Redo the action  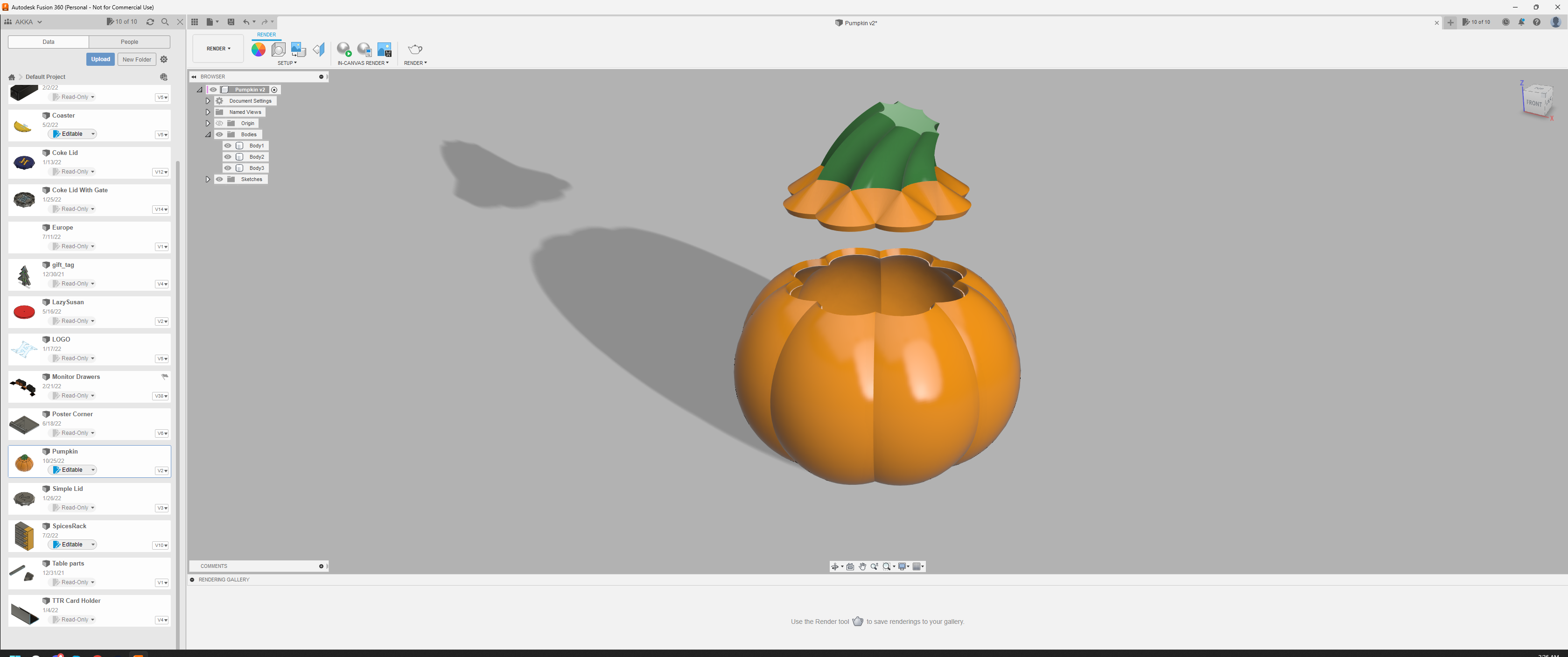pos(265,22)
